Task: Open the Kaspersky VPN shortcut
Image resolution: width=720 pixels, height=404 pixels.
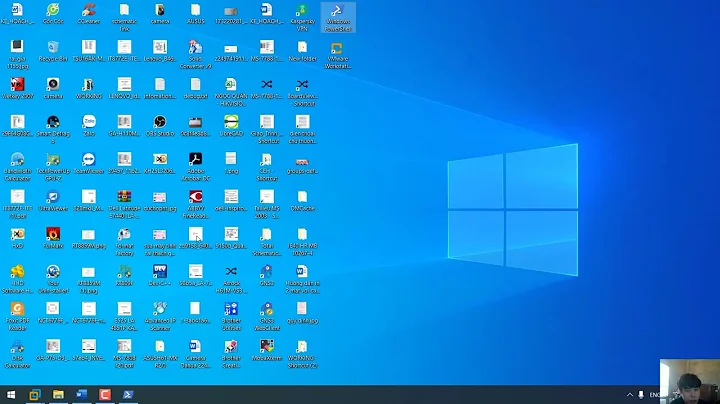Action: click(302, 17)
